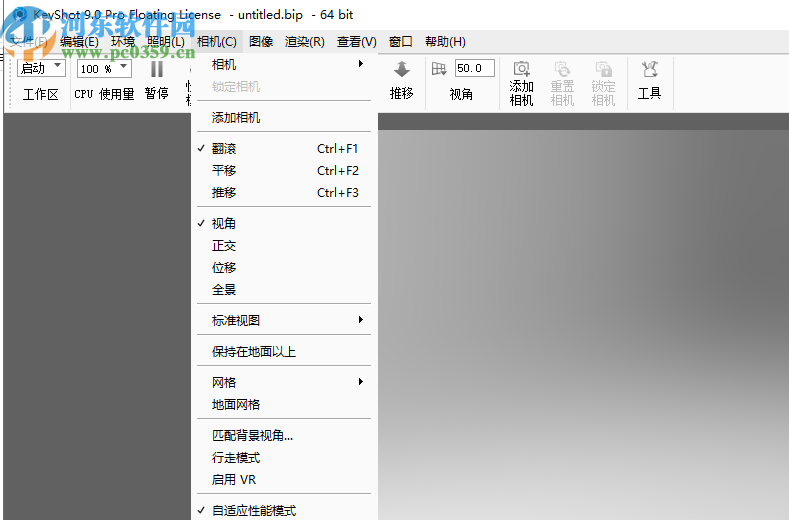The width and height of the screenshot is (789, 520).
Task: Select the 全景 panorama option
Action: click(x=284, y=289)
